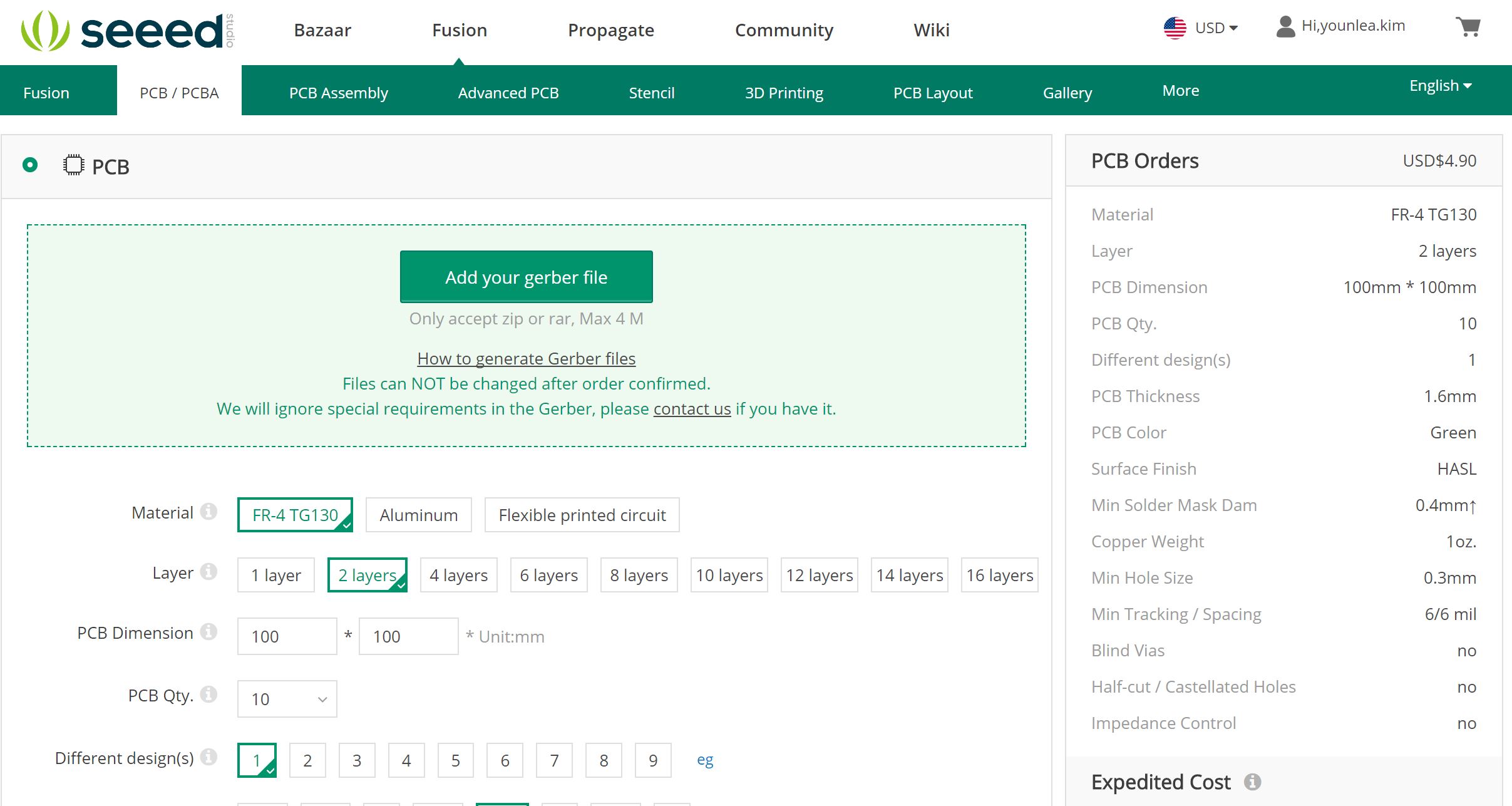Switch to Stencil tab
The width and height of the screenshot is (1512, 806).
pos(652,93)
